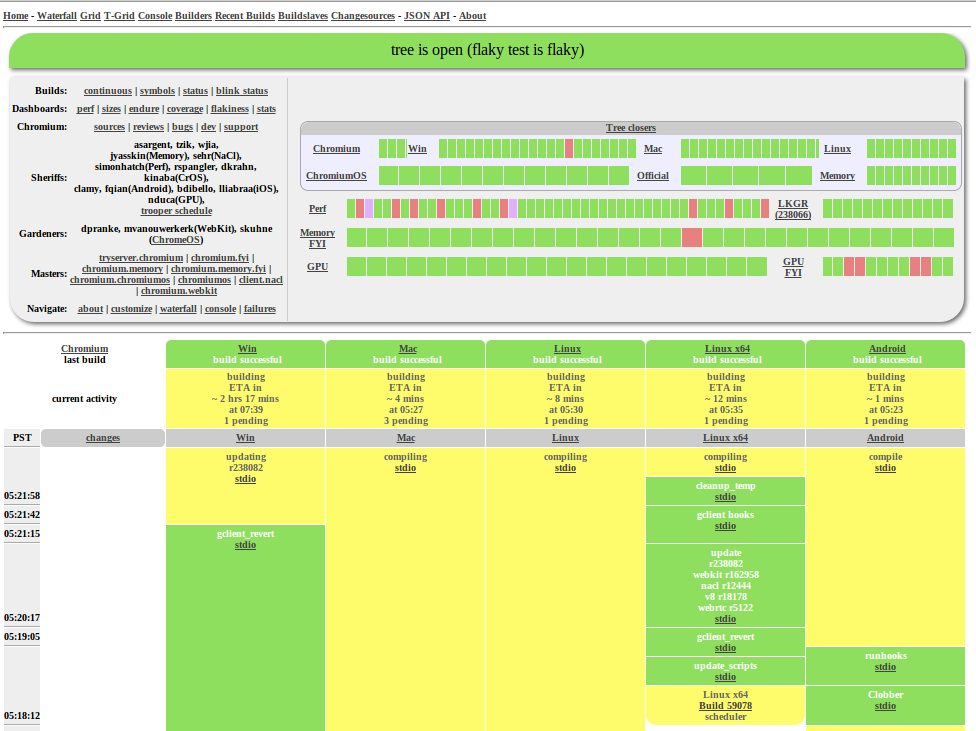Open client.nacl master link

[261, 280]
